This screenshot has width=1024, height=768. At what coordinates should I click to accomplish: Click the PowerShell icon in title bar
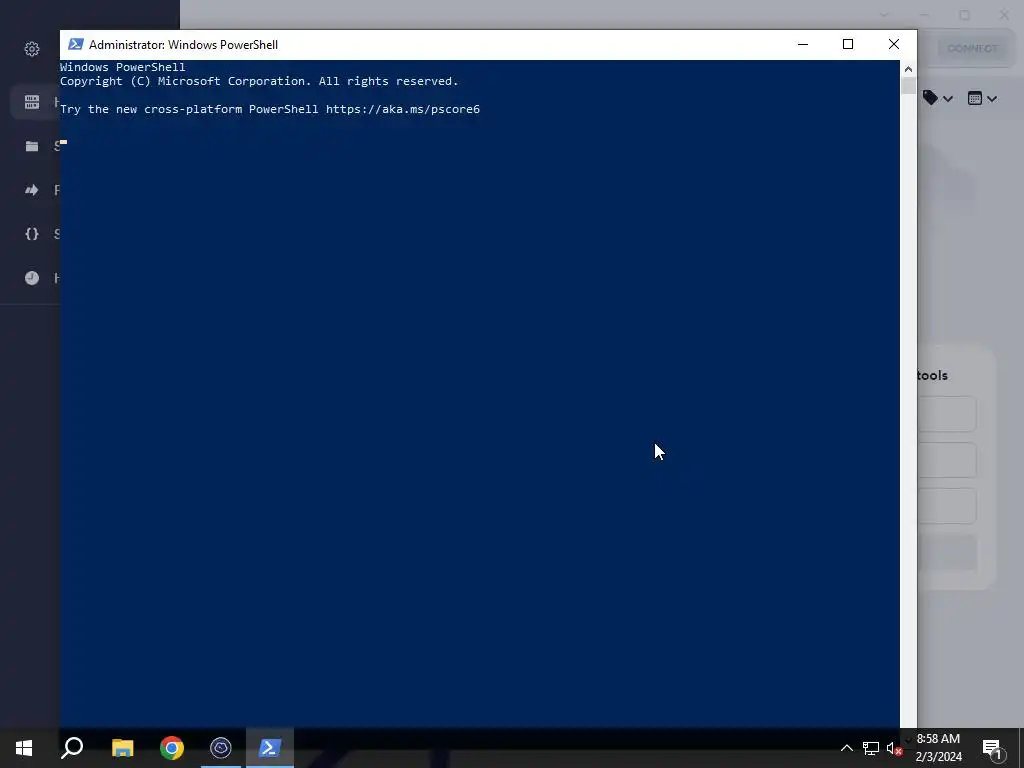pos(76,44)
